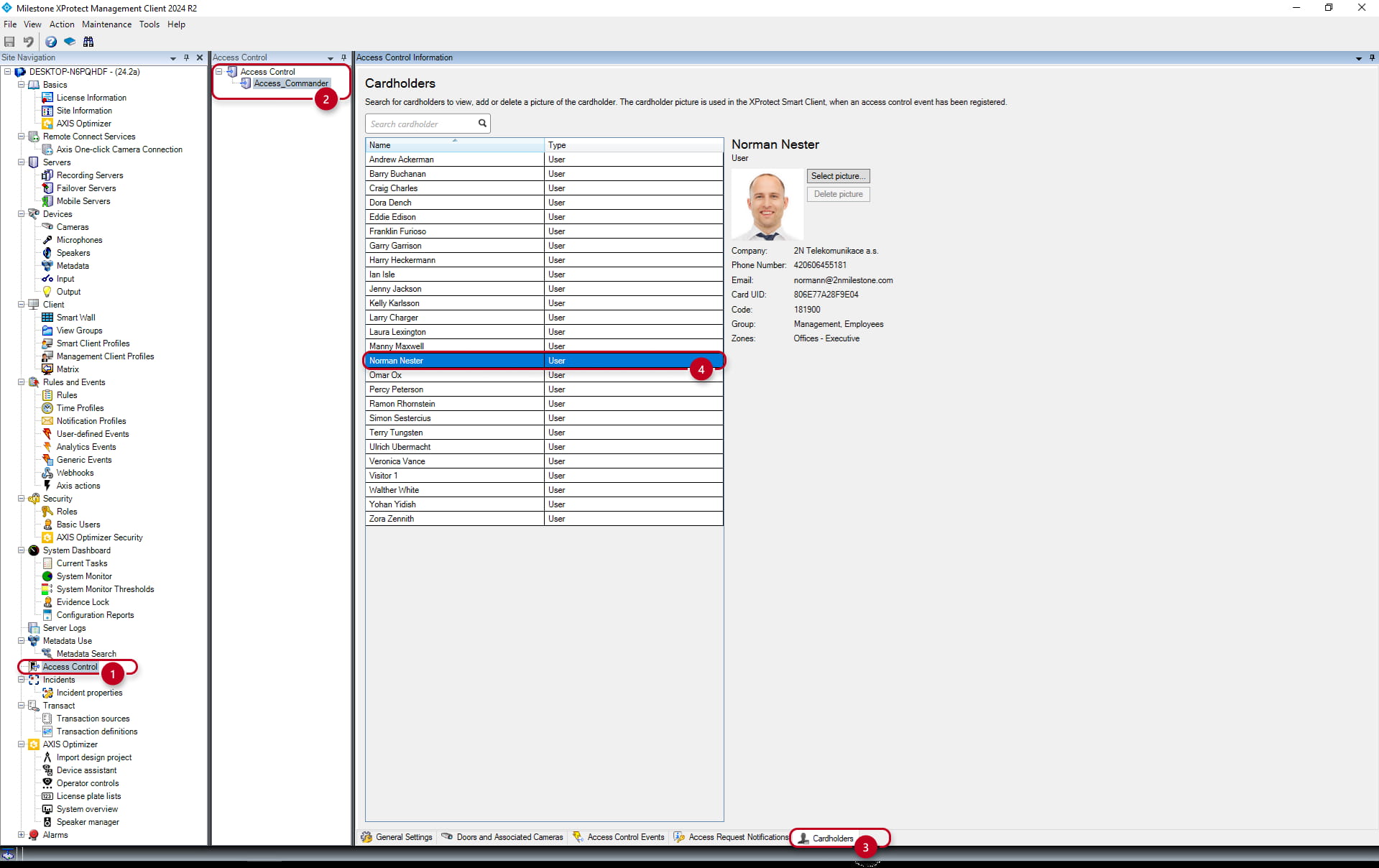Open the File menu

point(10,24)
